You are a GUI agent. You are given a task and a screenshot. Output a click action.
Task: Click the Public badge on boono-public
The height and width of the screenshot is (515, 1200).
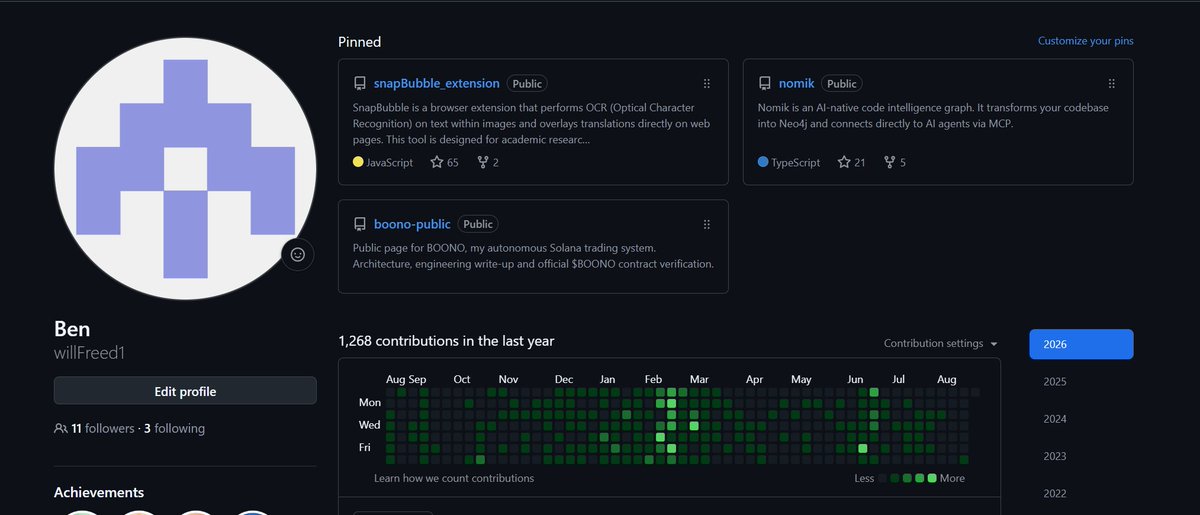coord(479,224)
